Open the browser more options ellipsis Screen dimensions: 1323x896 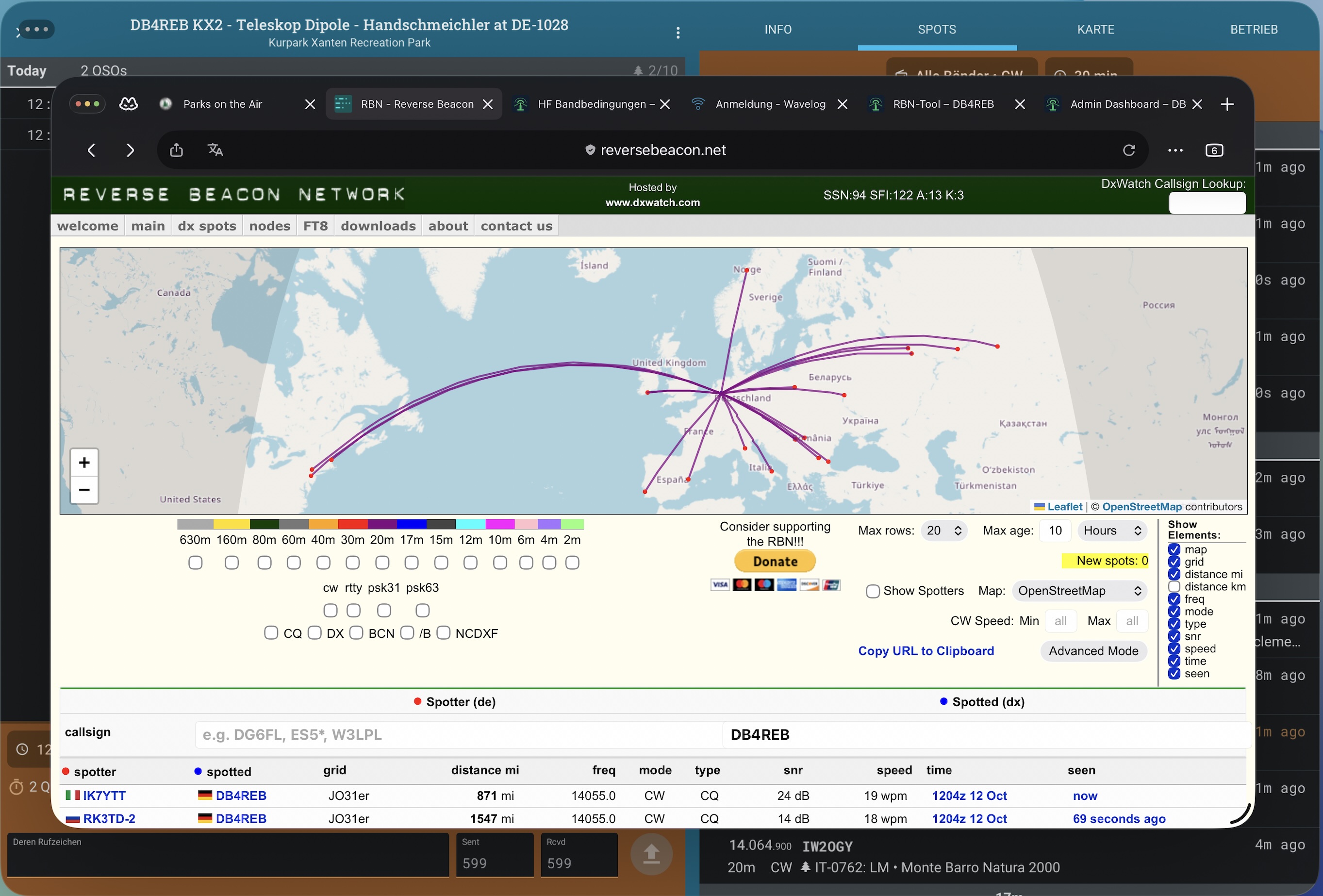coord(1175,150)
